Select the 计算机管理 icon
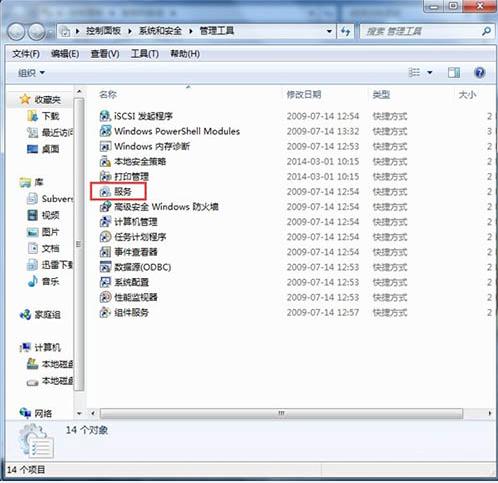 point(105,222)
